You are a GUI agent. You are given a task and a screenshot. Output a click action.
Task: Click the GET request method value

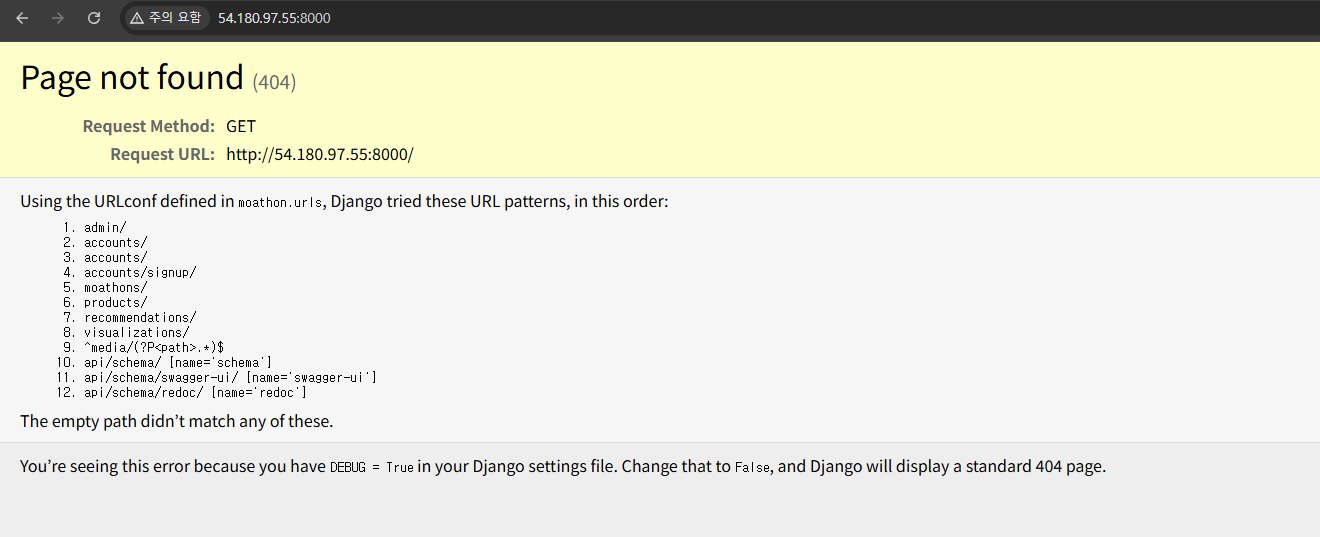click(241, 126)
